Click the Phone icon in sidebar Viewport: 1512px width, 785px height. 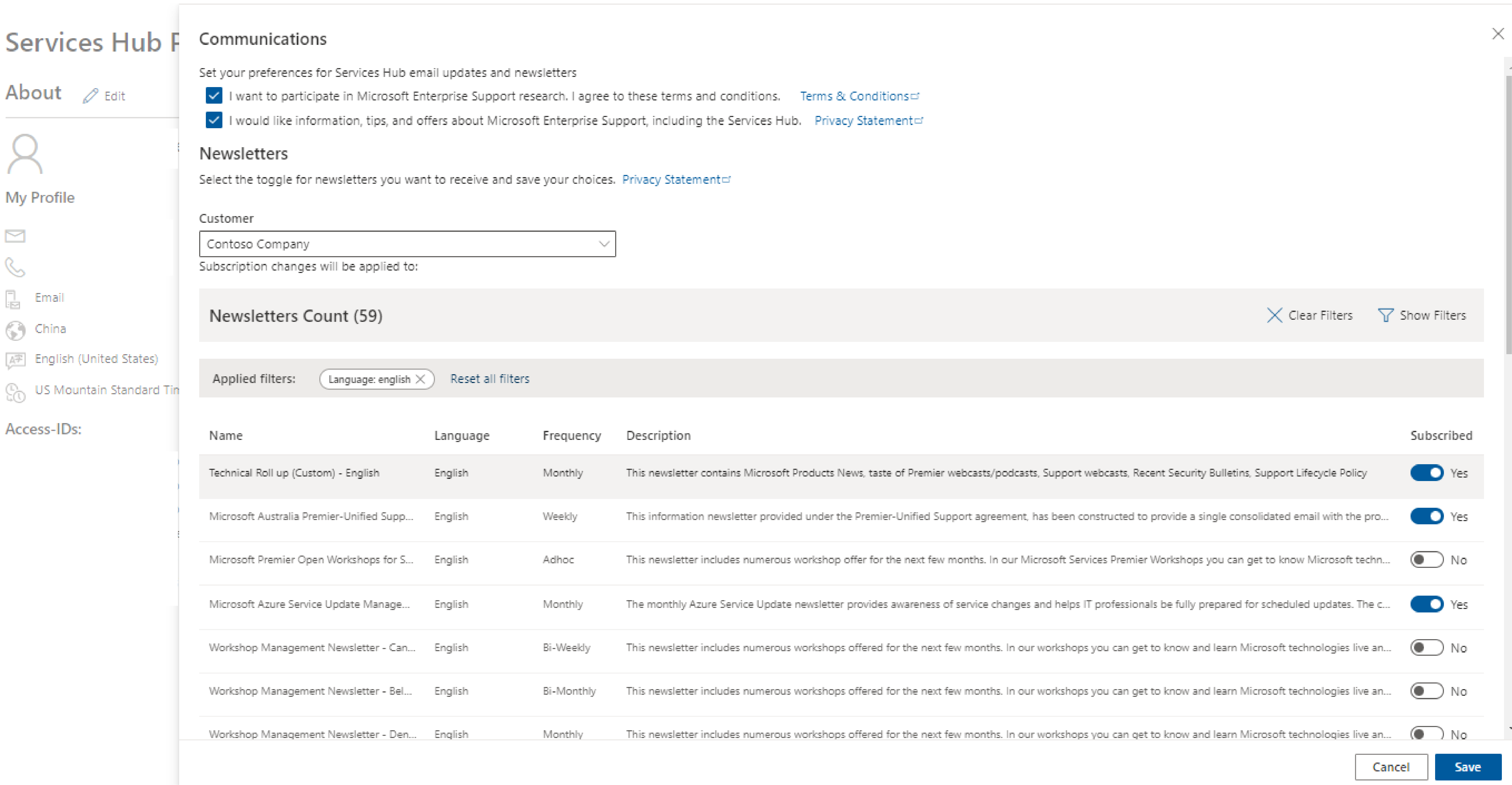[15, 267]
